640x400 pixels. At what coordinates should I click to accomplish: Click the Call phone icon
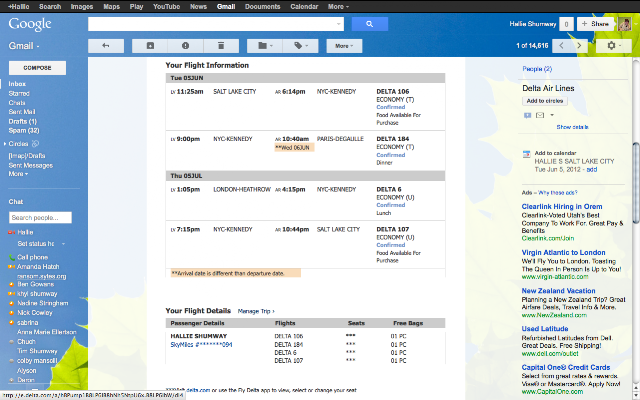point(12,257)
